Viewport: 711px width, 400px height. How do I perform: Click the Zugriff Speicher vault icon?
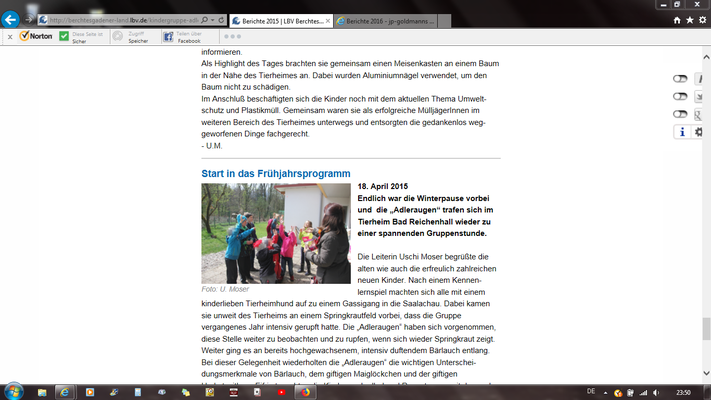[117, 36]
